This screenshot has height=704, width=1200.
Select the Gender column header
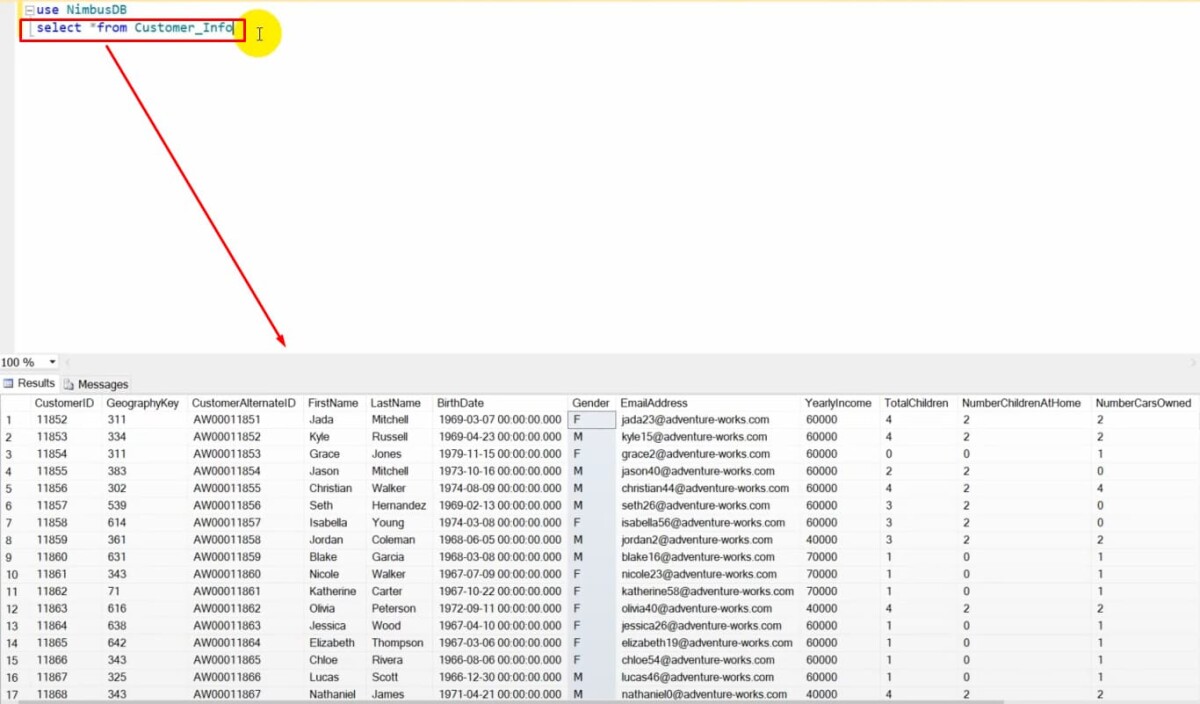coord(590,402)
